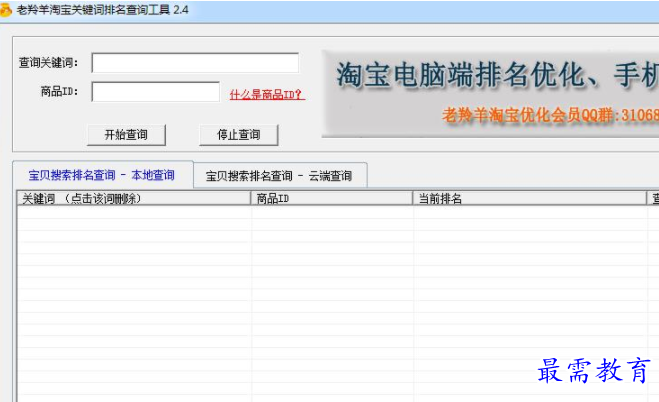Focus the 商品ID input field
Screen dimensions: 659x402
[x=156, y=92]
